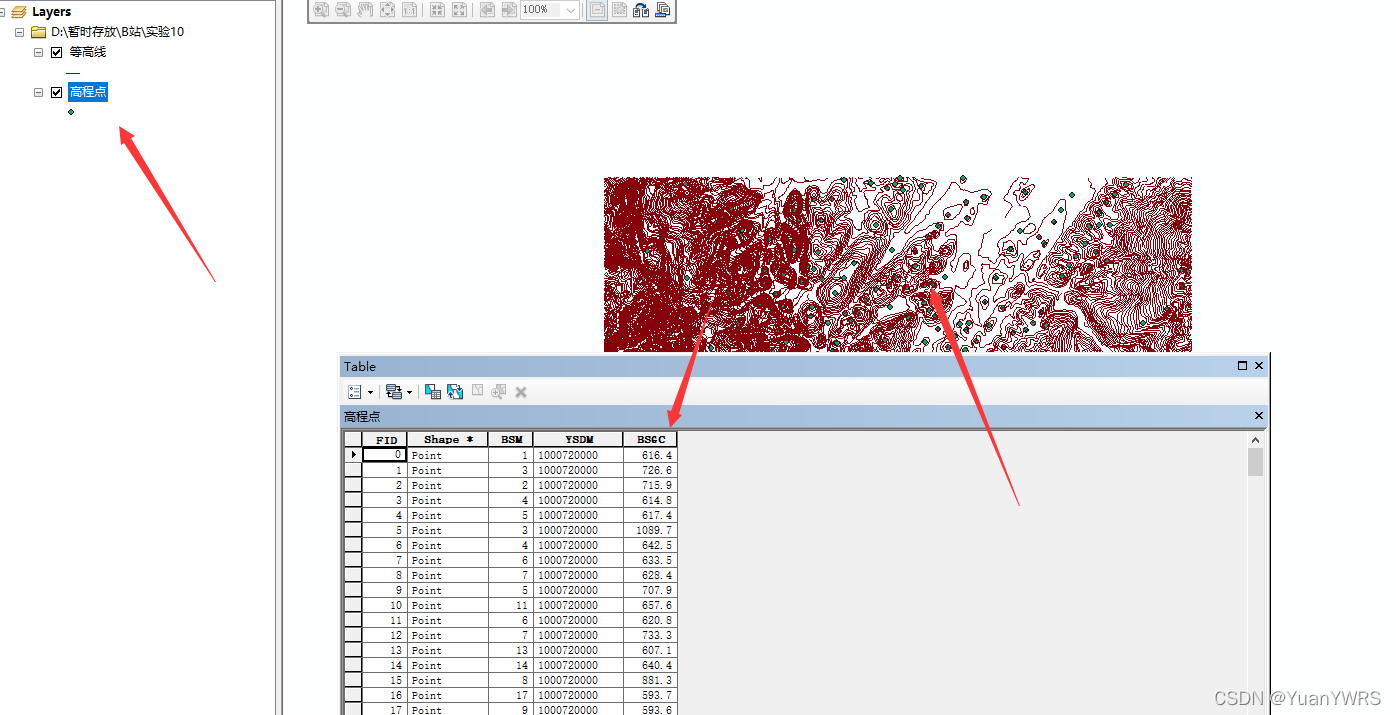Screen dimensions: 1396x715
Task: Click BSM cell with value 17
Action: pyautogui.click(x=511, y=695)
